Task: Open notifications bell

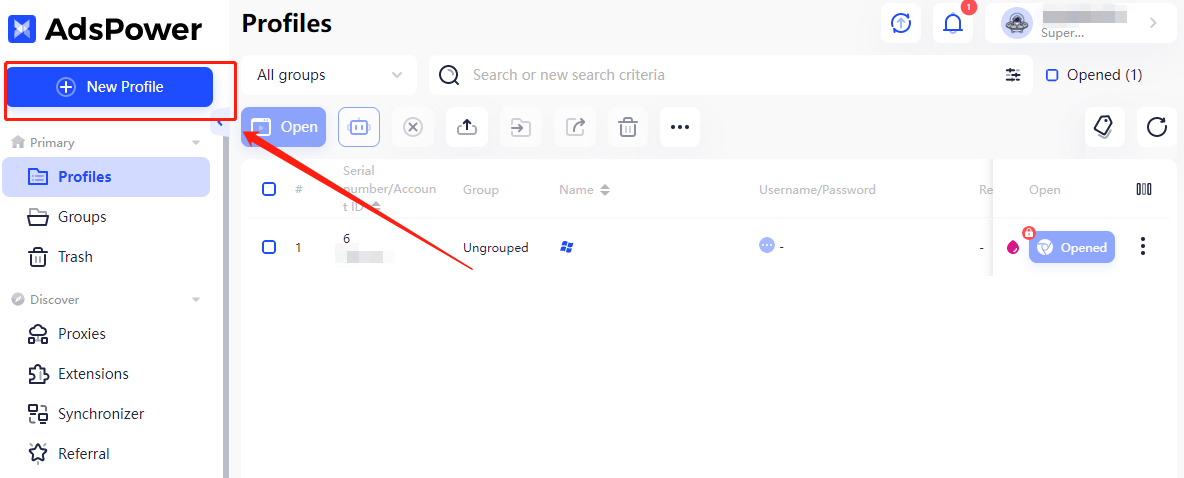Action: click(953, 23)
